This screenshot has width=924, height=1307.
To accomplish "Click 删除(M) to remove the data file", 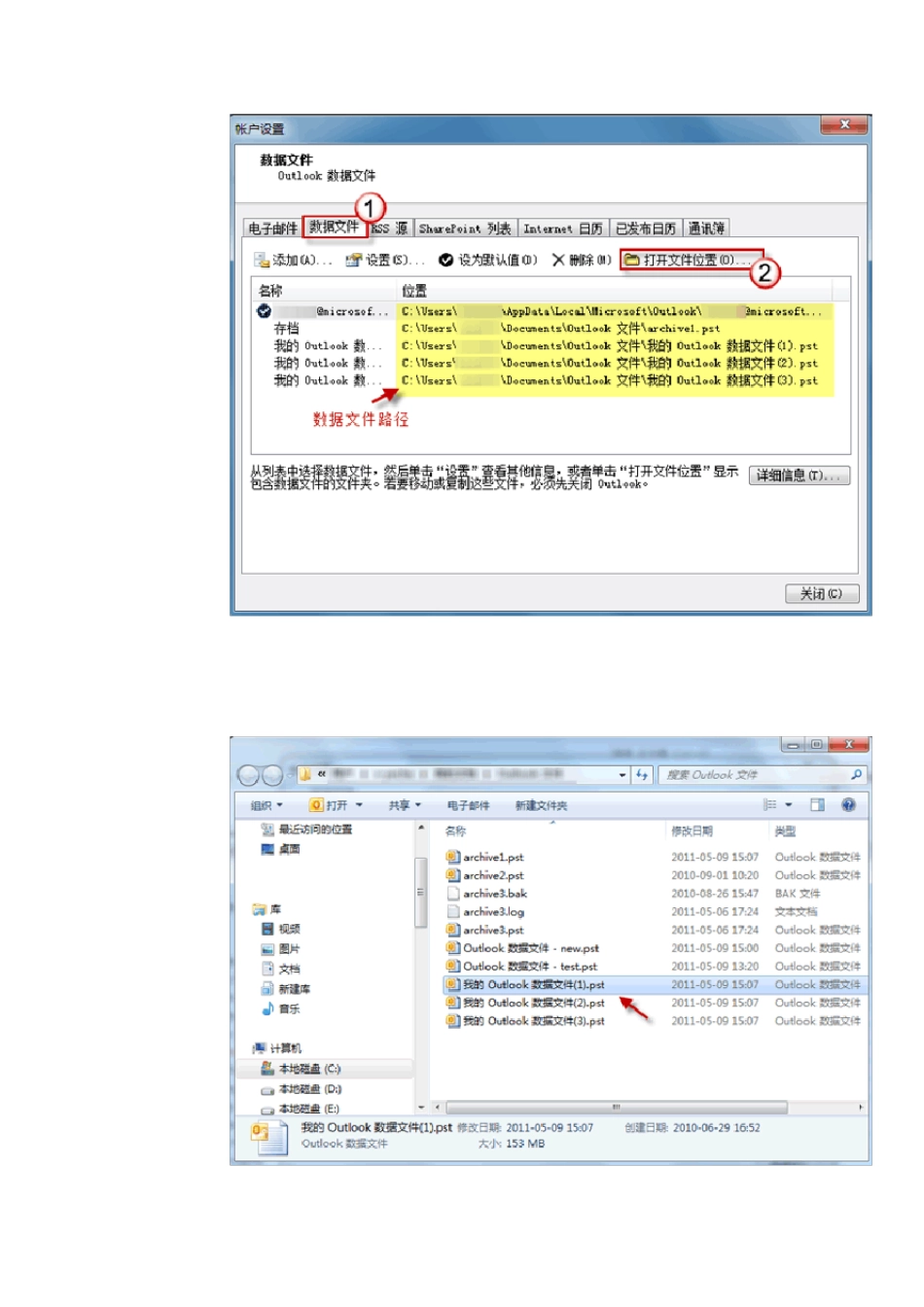I will point(582,260).
